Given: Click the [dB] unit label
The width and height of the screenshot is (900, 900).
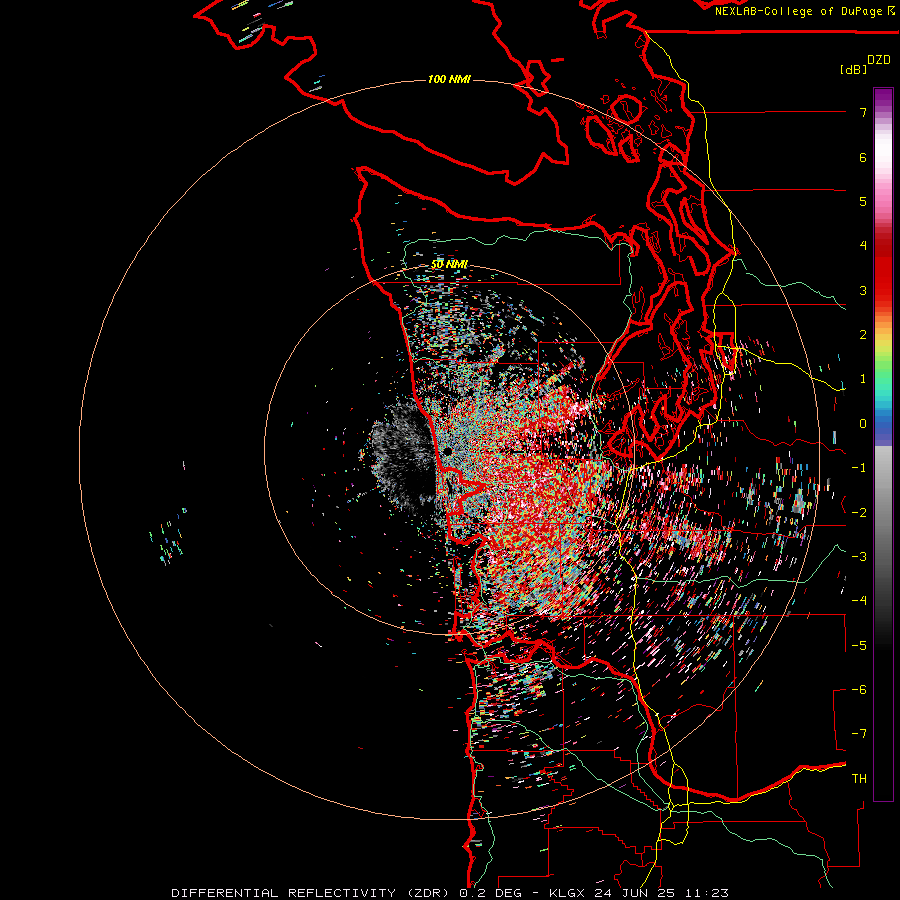Looking at the screenshot, I should [x=853, y=69].
